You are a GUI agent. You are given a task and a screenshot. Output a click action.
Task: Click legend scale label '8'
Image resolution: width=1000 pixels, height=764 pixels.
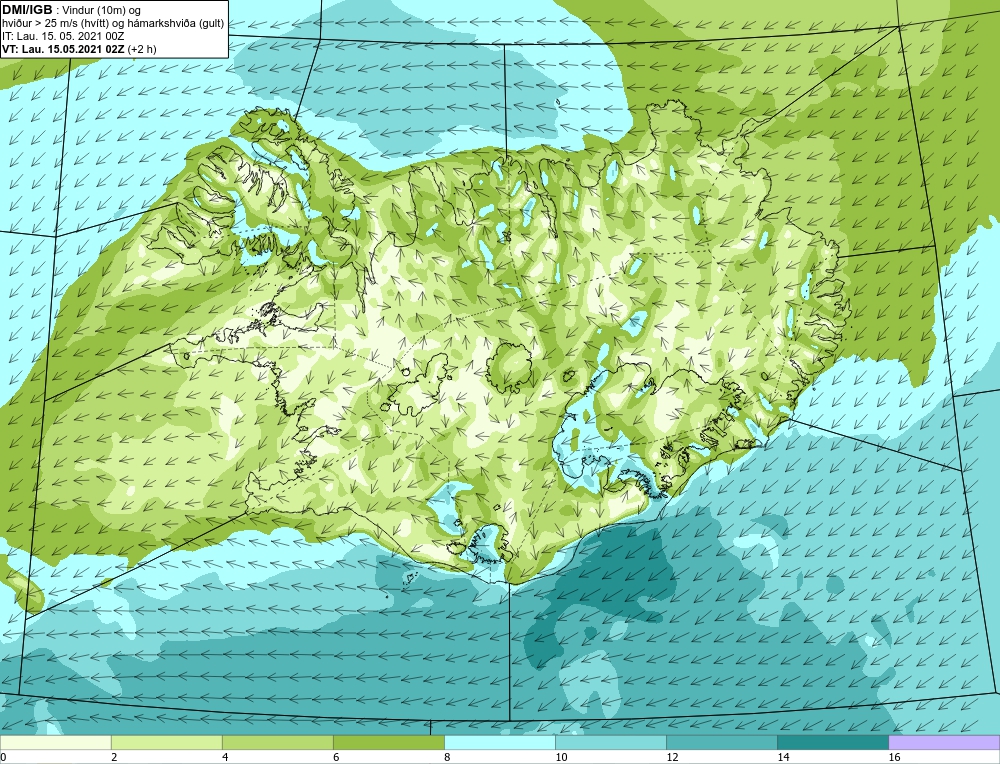coord(447,757)
